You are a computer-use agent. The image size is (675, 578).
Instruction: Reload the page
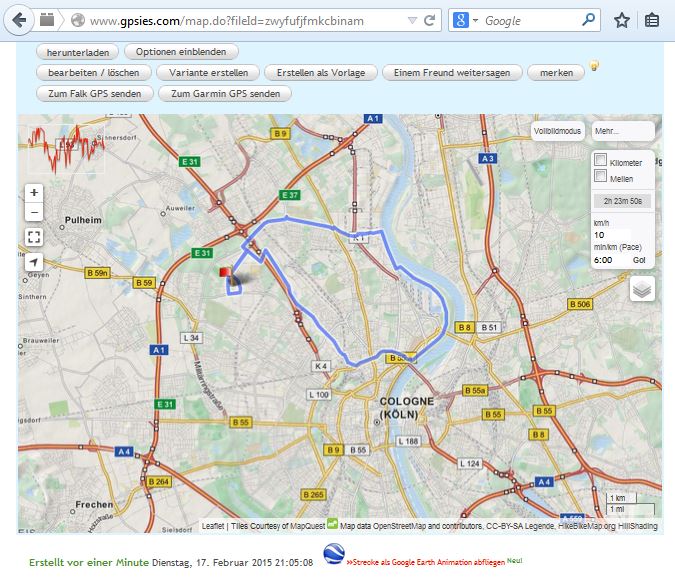point(430,20)
